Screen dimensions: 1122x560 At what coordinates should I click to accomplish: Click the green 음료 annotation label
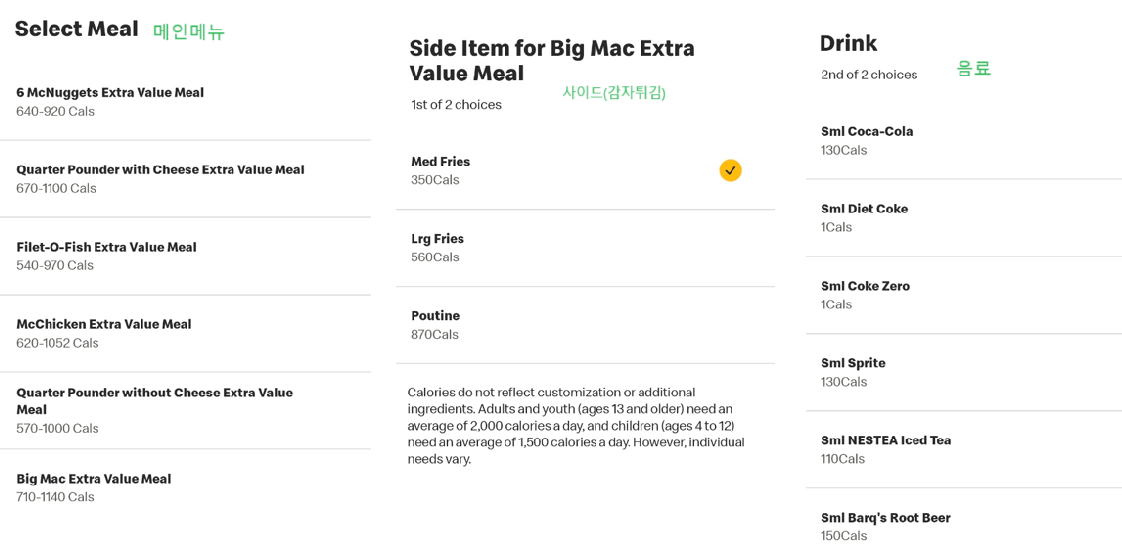[973, 69]
